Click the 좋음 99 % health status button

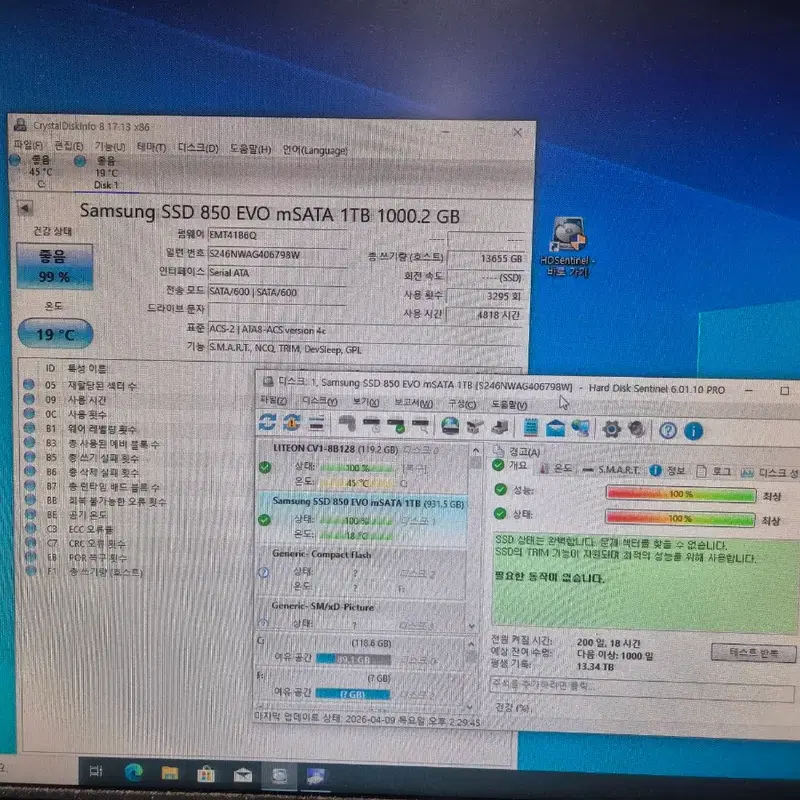[55, 266]
